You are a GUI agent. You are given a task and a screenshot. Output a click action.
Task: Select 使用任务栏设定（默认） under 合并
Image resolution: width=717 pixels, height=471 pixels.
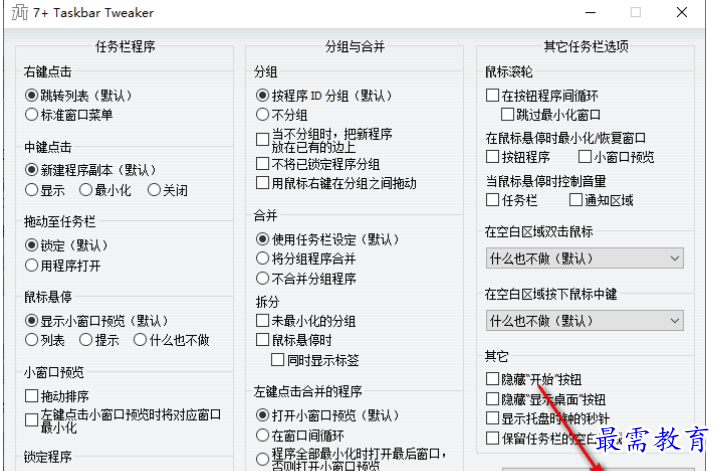pos(262,239)
